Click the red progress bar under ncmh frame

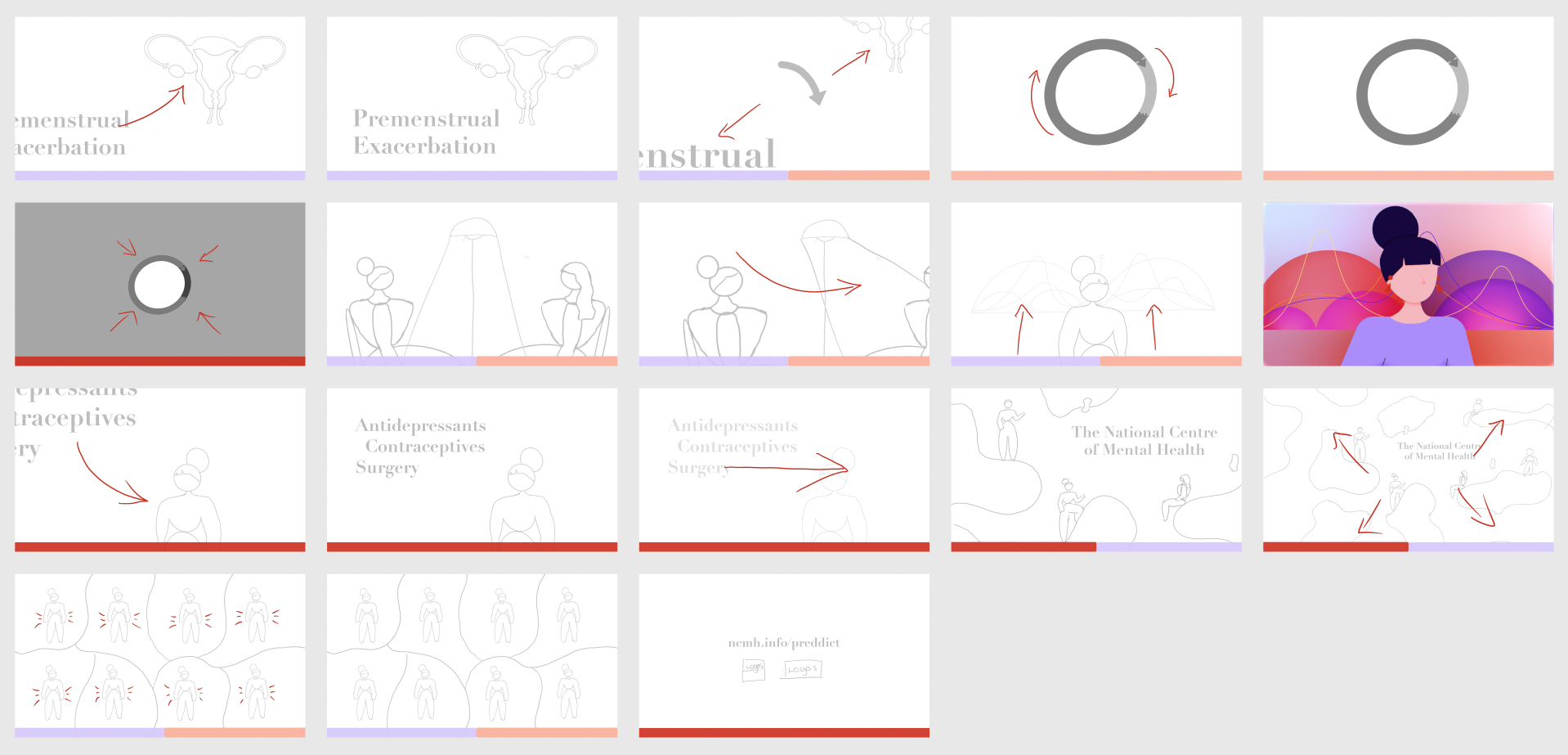(x=784, y=733)
